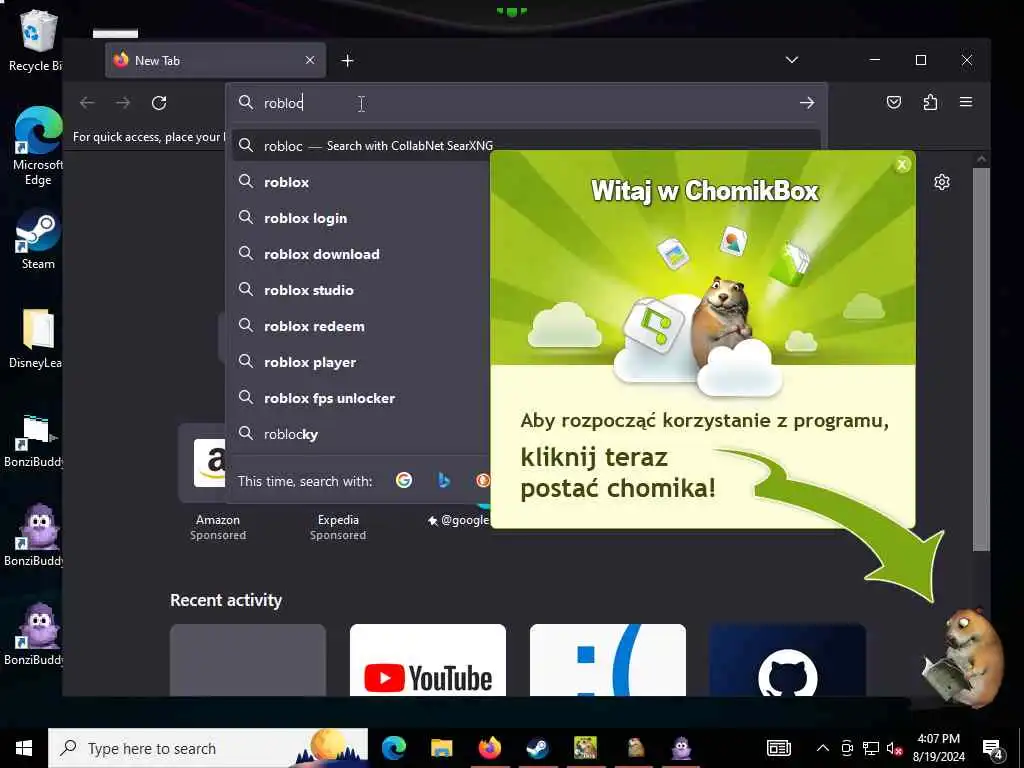The height and width of the screenshot is (768, 1024).
Task: Open the Recycle Bin desktop icon
Action: click(x=36, y=40)
